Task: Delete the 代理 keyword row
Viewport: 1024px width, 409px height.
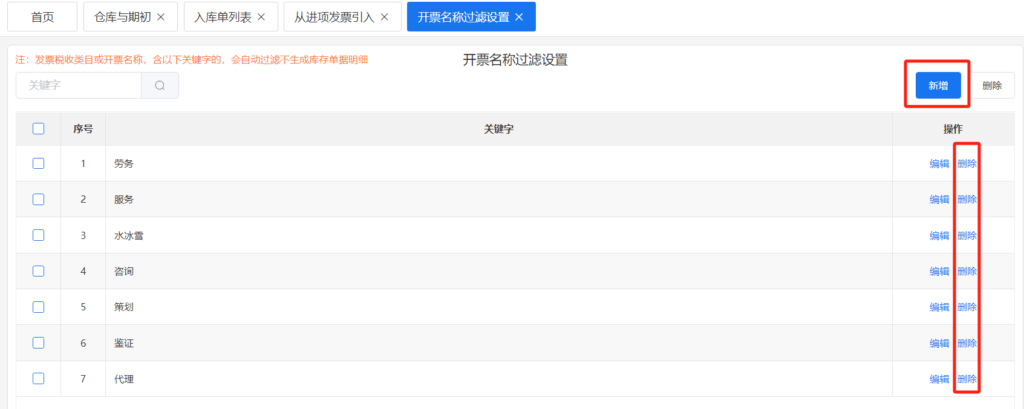Action: coord(967,379)
